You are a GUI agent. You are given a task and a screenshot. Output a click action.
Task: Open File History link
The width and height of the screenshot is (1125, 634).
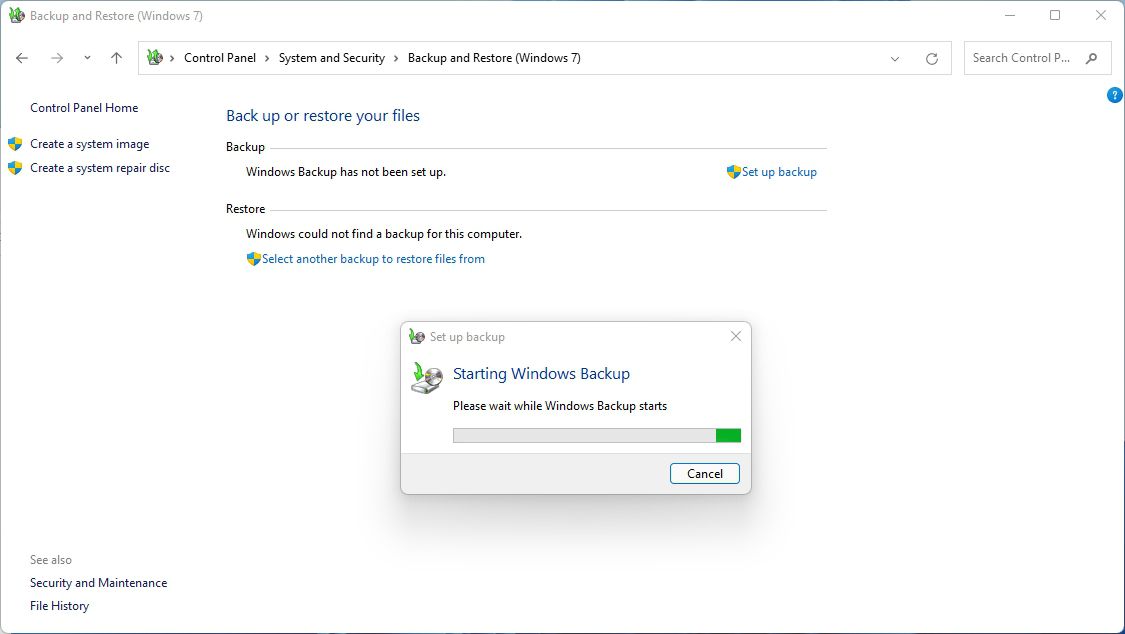[x=60, y=606]
